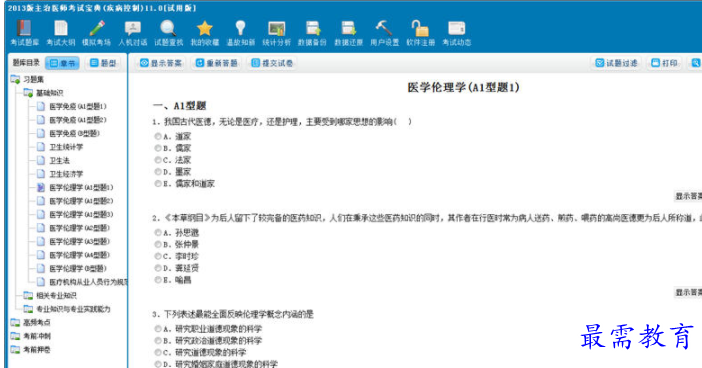Choose option C 李时珍 for question 2
The image size is (702, 368).
pos(158,256)
